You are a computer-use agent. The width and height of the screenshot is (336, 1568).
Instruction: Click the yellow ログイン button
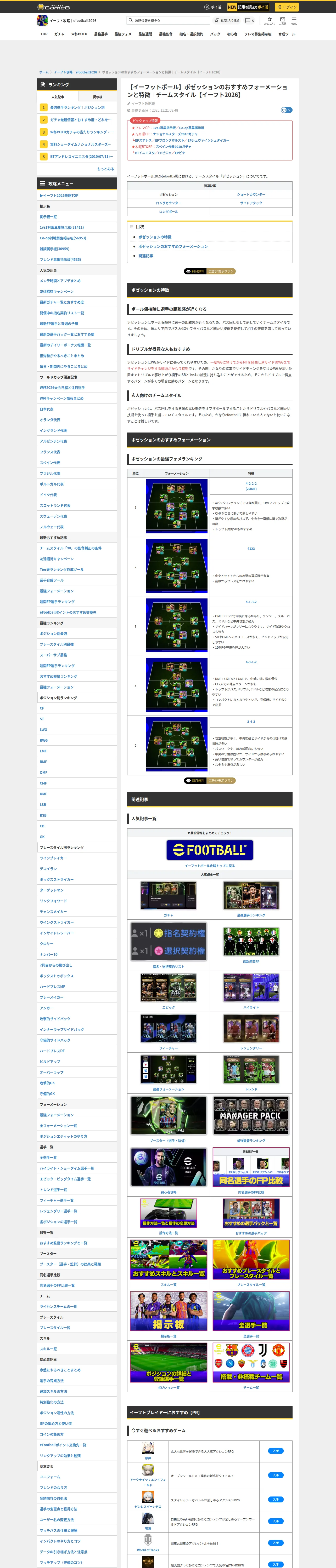(286, 7)
